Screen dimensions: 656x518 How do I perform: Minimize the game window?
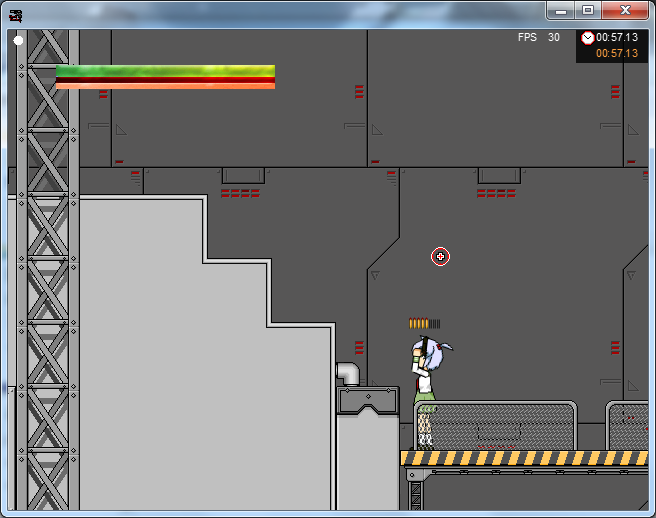[561, 10]
